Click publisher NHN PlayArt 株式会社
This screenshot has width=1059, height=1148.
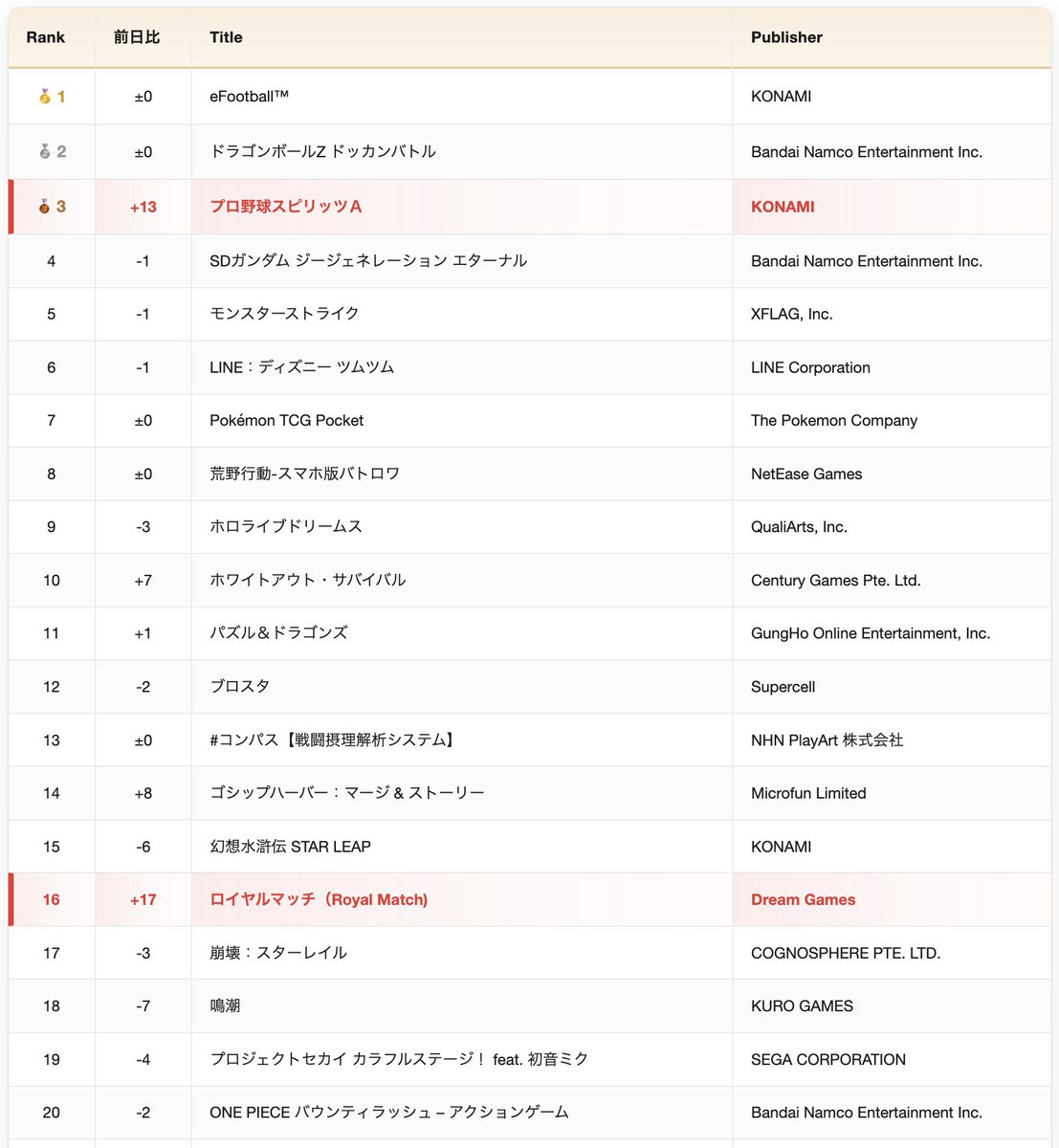(827, 740)
